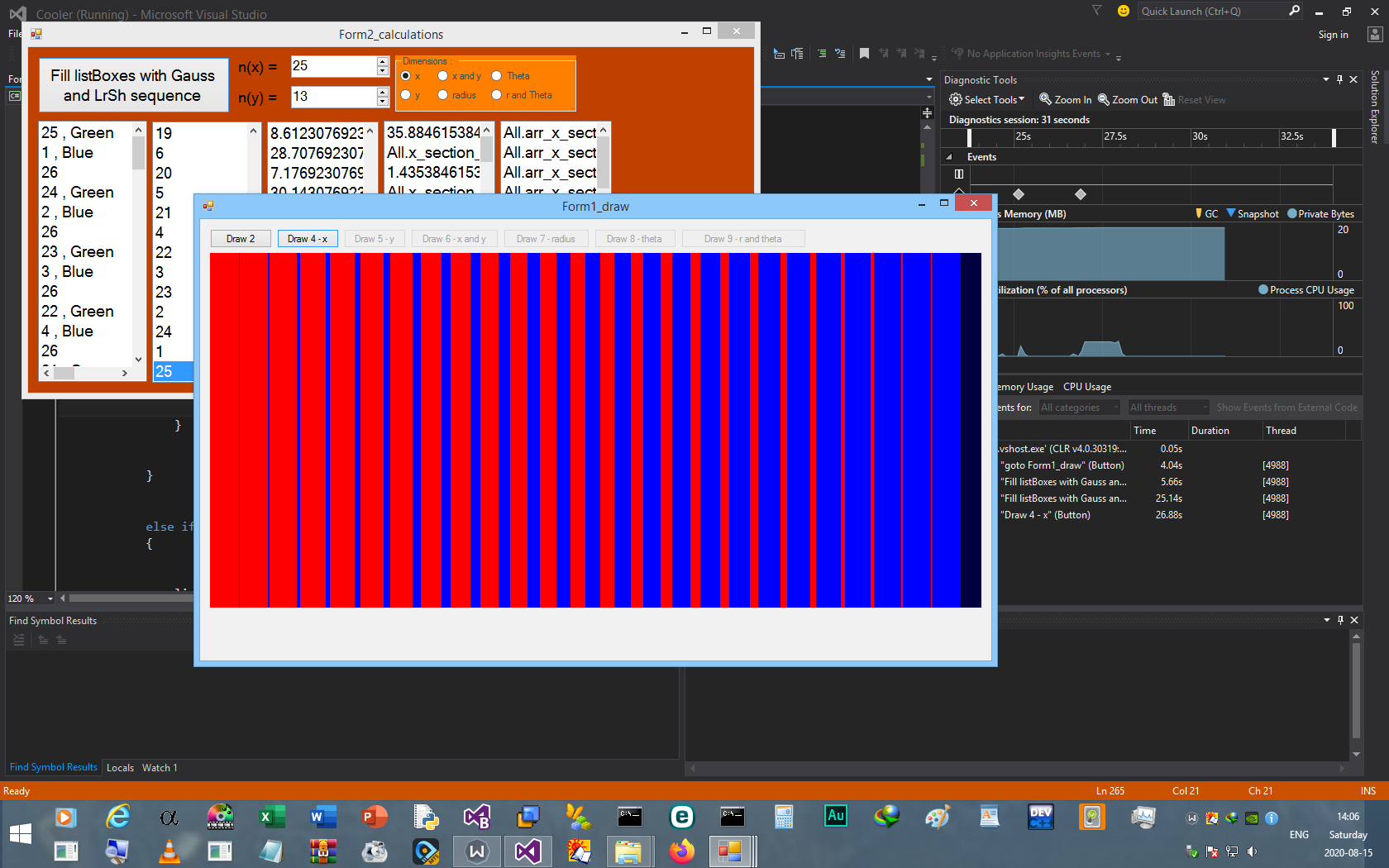
Task: Click the notifications filter funnel icon
Action: click(x=1097, y=11)
